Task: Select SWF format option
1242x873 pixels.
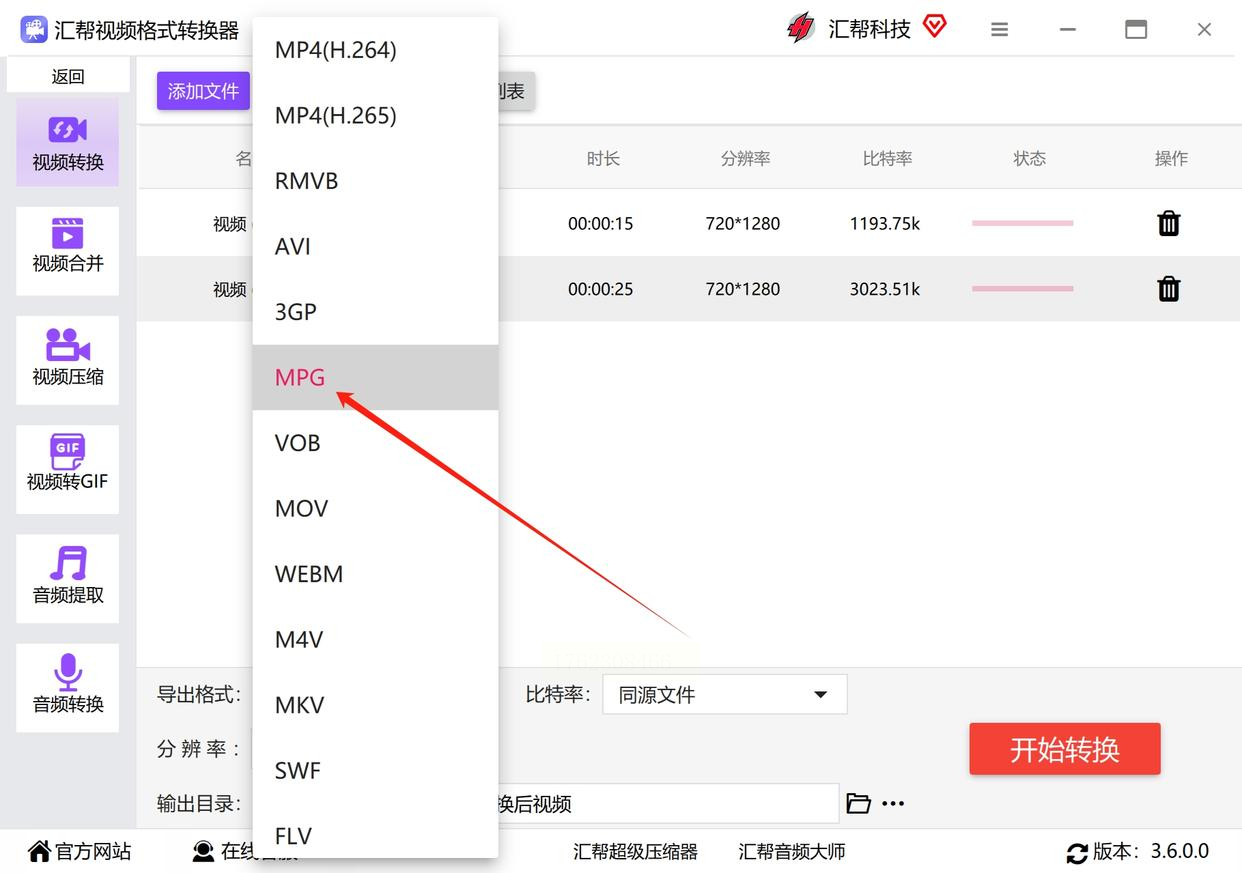Action: click(375, 771)
